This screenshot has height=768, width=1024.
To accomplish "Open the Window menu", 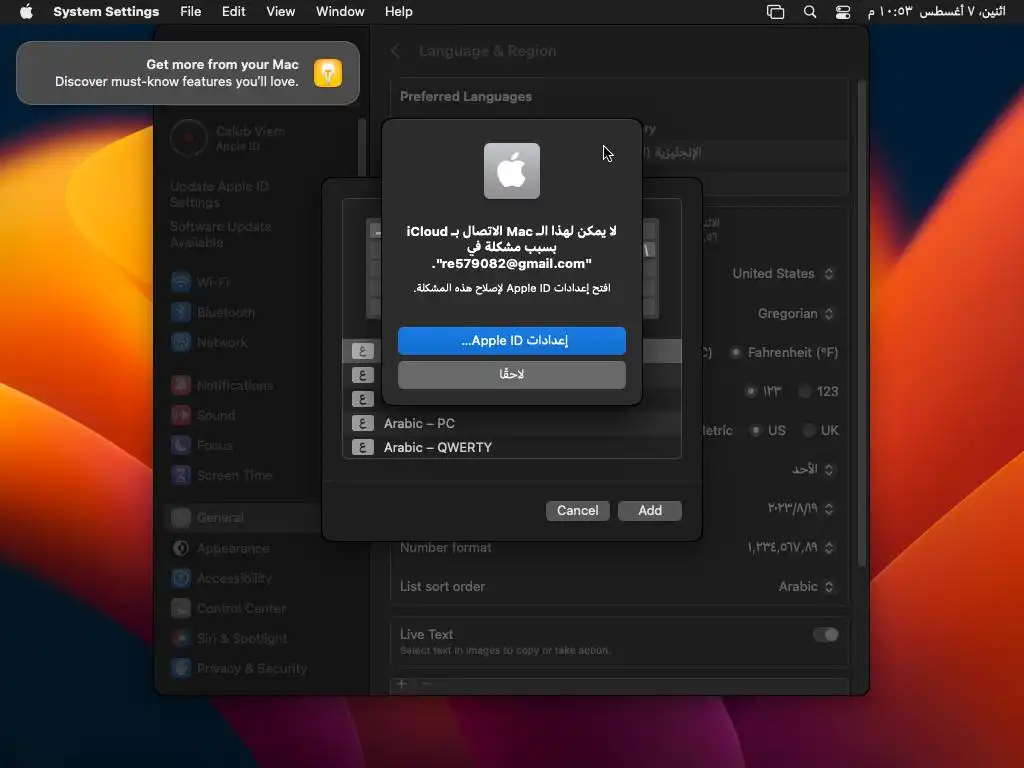I will tap(340, 12).
